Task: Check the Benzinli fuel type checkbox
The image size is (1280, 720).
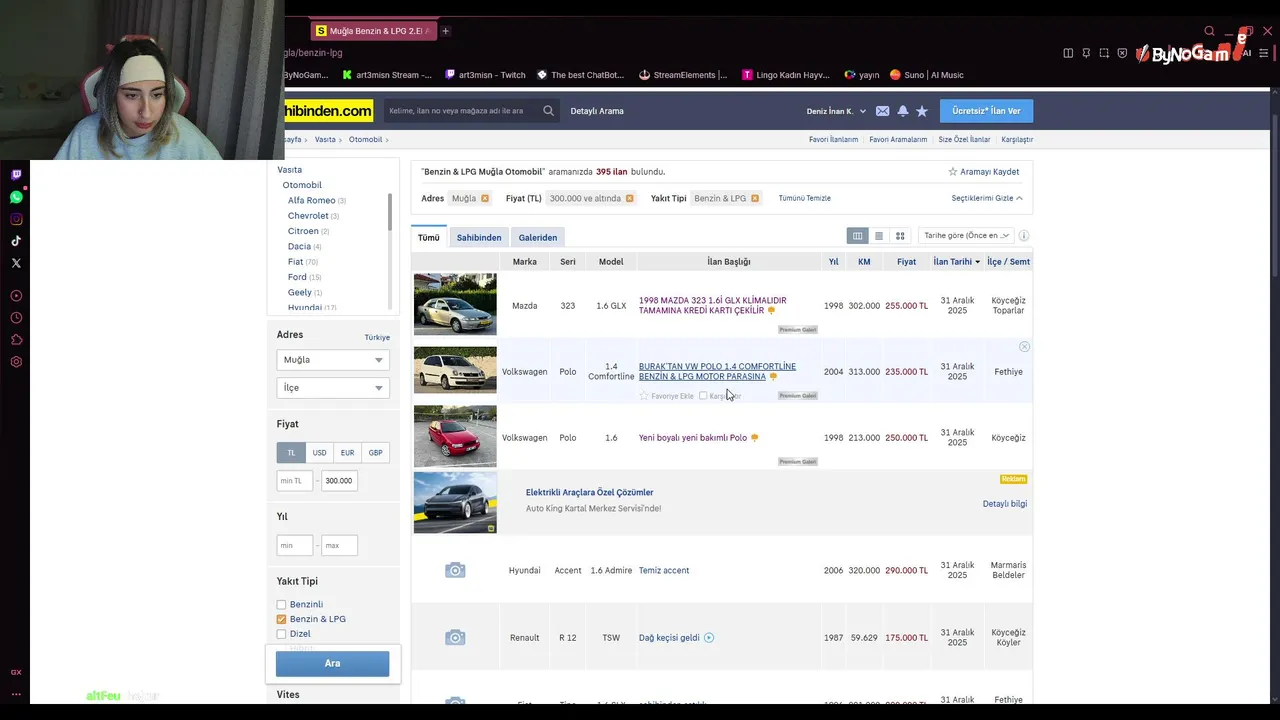Action: (282, 605)
